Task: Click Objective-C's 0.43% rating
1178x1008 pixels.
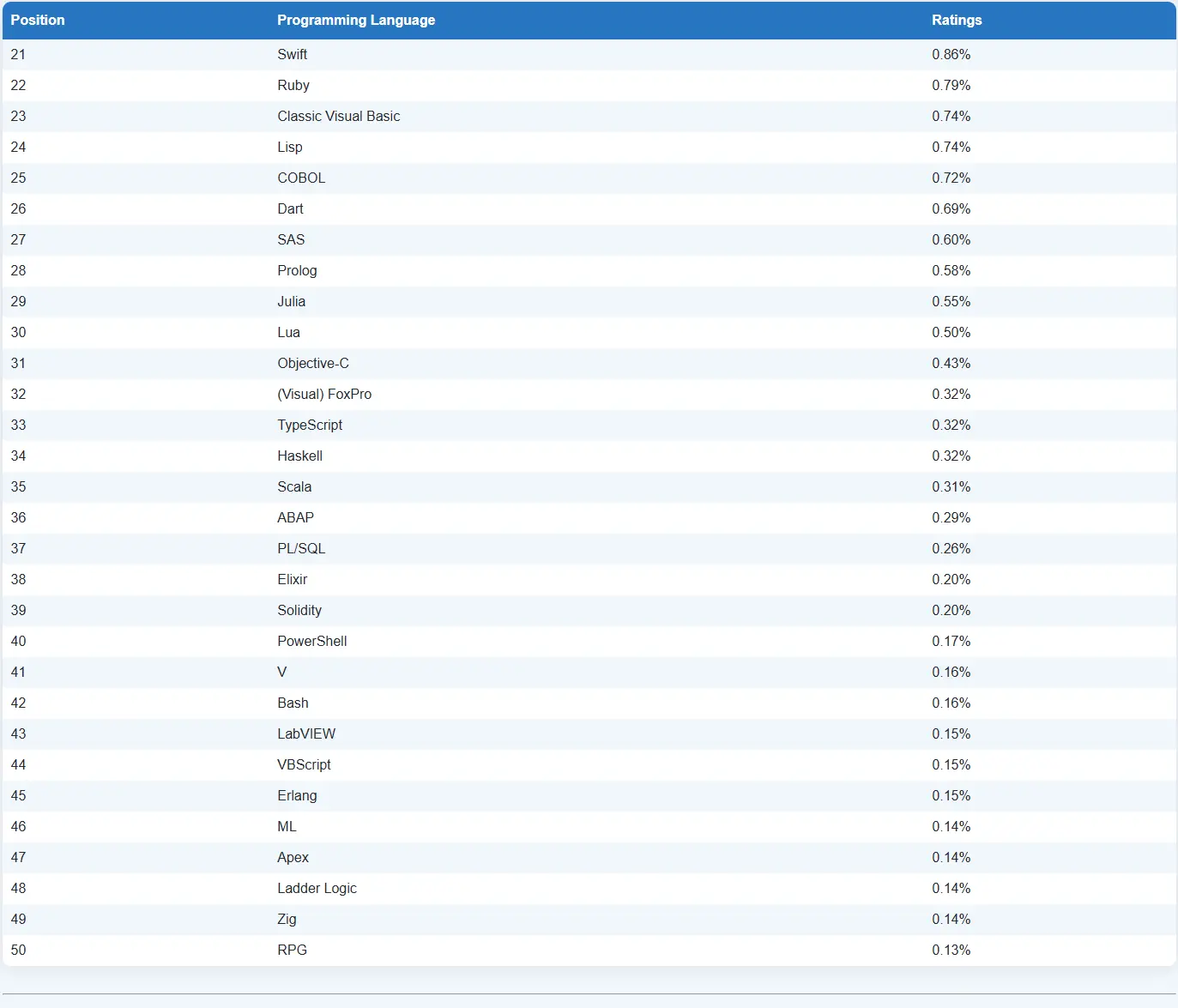Action: [951, 363]
